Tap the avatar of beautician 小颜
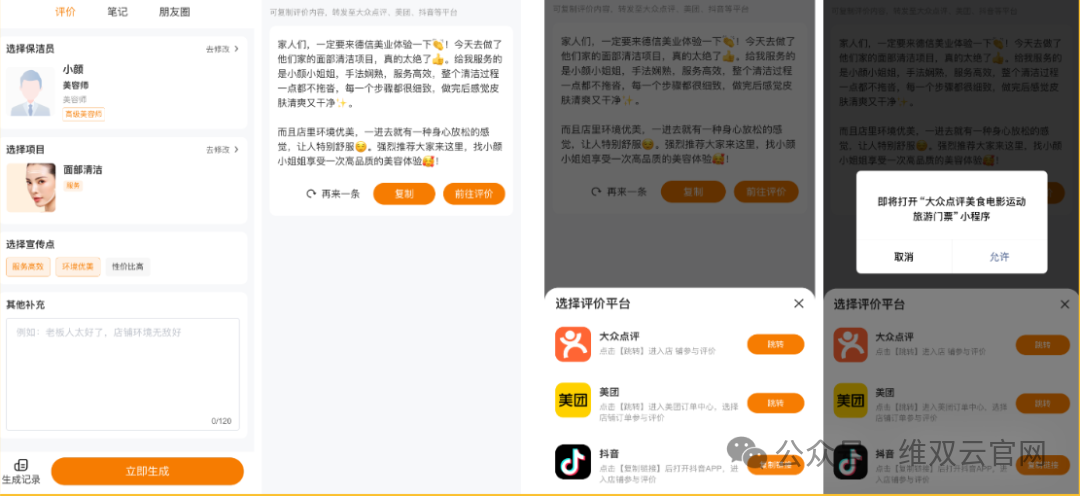This screenshot has height=496, width=1080. click(30, 91)
